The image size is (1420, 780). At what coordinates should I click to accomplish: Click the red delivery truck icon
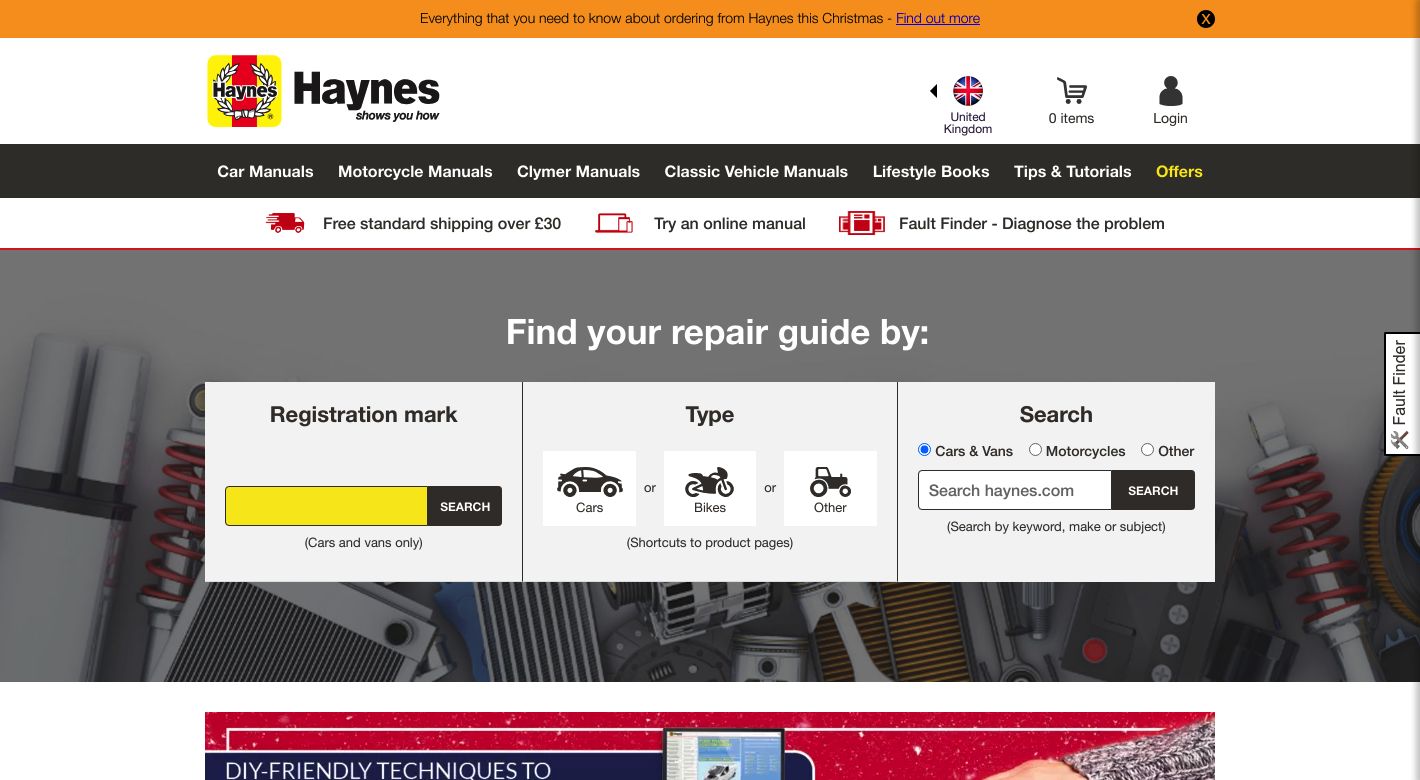pos(285,223)
